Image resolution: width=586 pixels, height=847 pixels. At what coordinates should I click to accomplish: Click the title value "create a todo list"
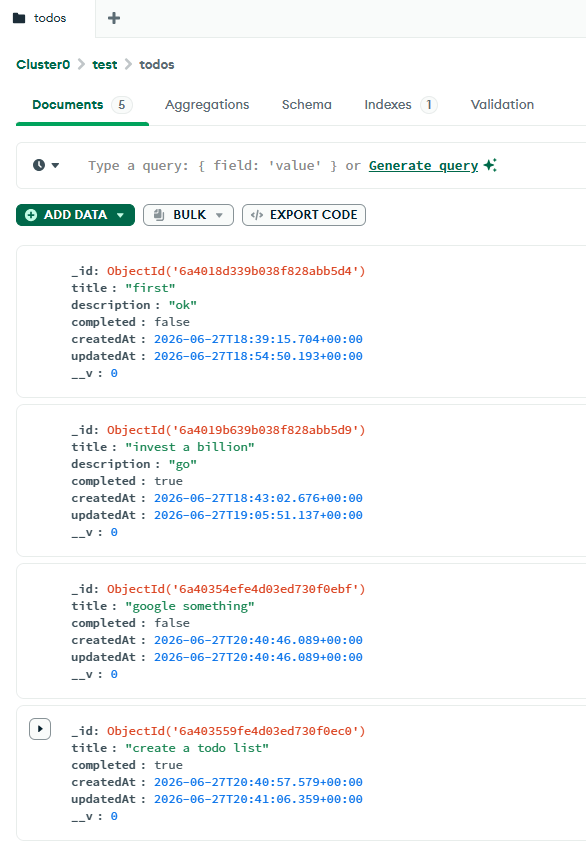[197, 748]
